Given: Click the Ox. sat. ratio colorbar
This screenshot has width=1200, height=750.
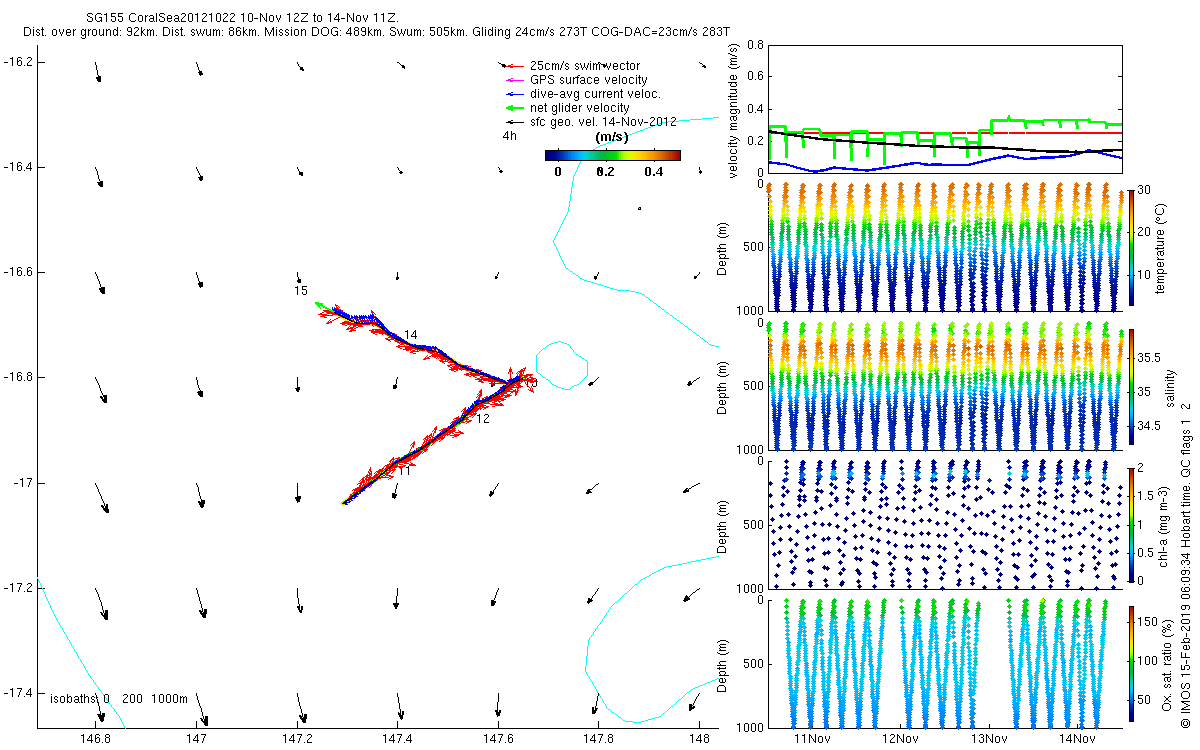Looking at the screenshot, I should [x=1131, y=662].
